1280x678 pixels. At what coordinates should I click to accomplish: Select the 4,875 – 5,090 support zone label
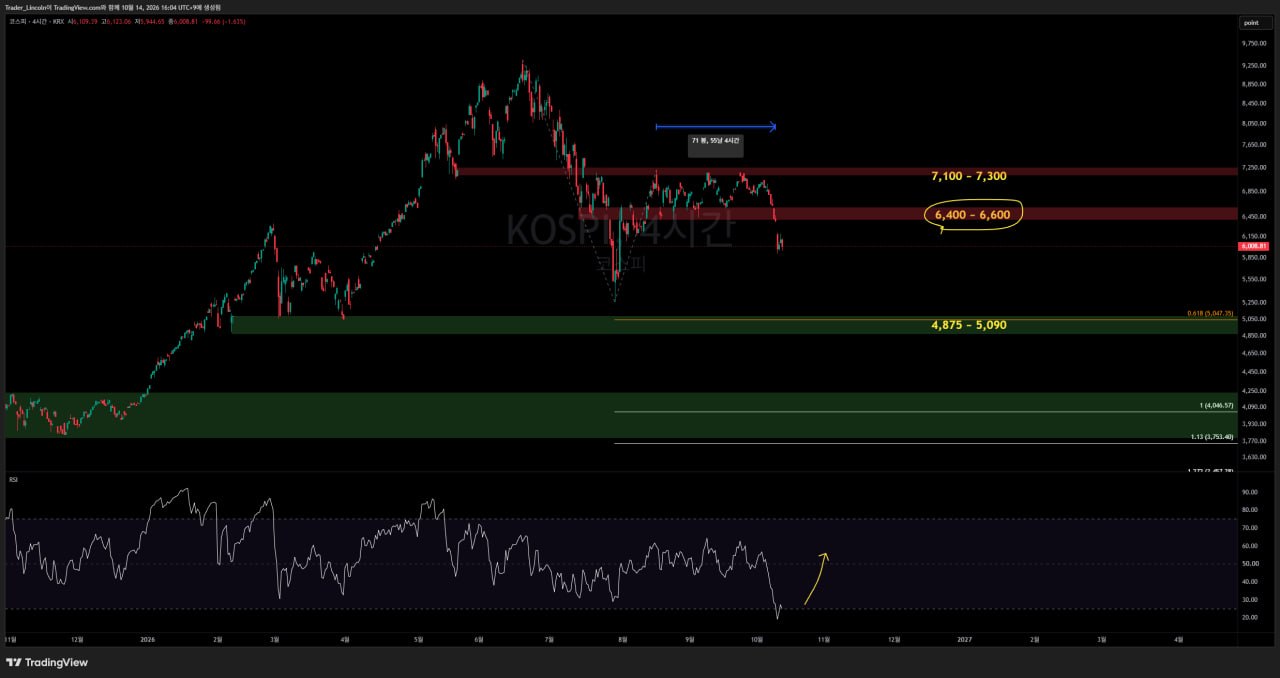point(968,325)
